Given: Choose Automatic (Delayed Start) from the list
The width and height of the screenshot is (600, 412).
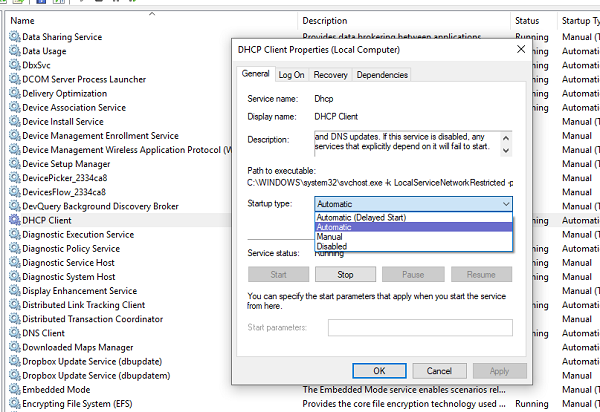Looking at the screenshot, I should (x=413, y=217).
